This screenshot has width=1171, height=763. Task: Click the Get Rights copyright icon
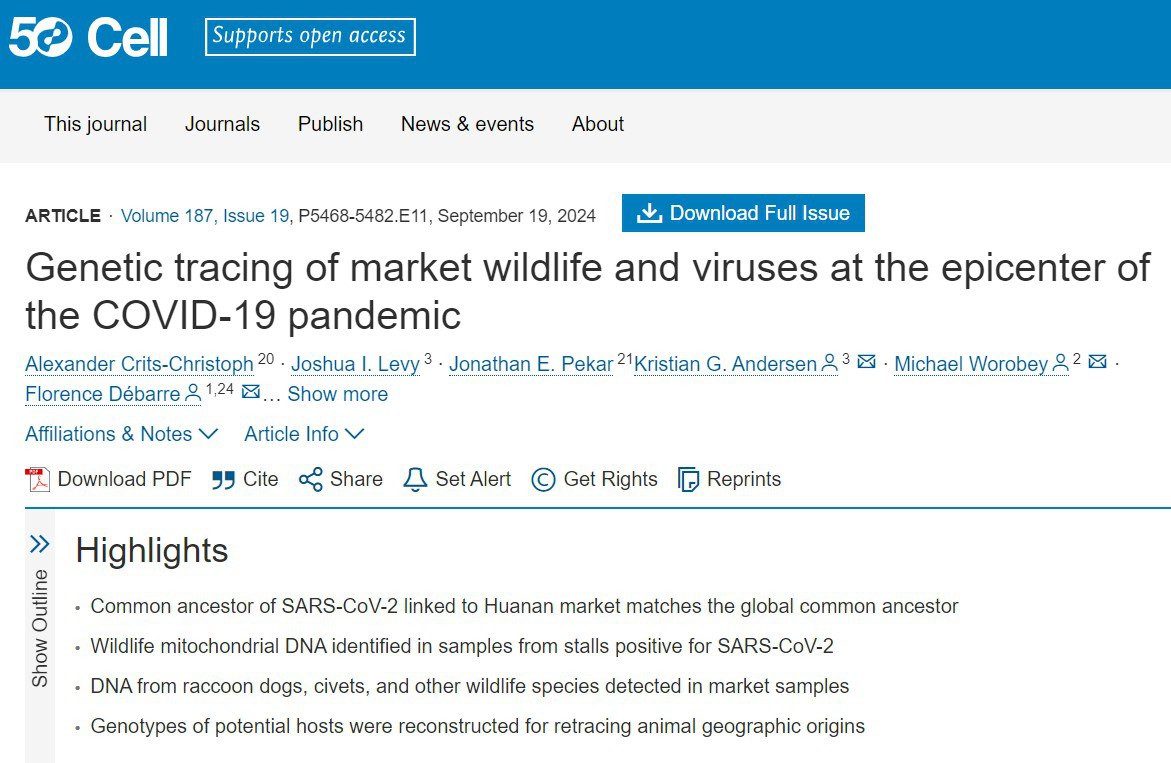(x=543, y=479)
